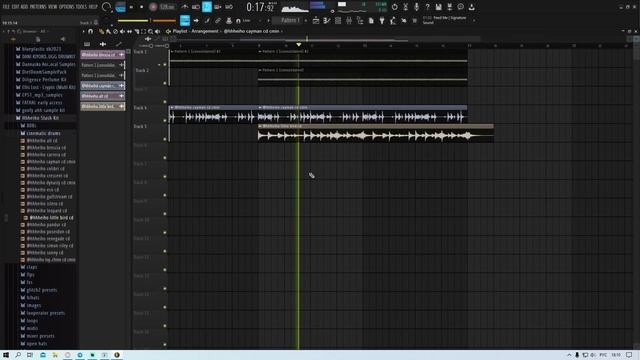Click the tempo value field

[x=167, y=7]
